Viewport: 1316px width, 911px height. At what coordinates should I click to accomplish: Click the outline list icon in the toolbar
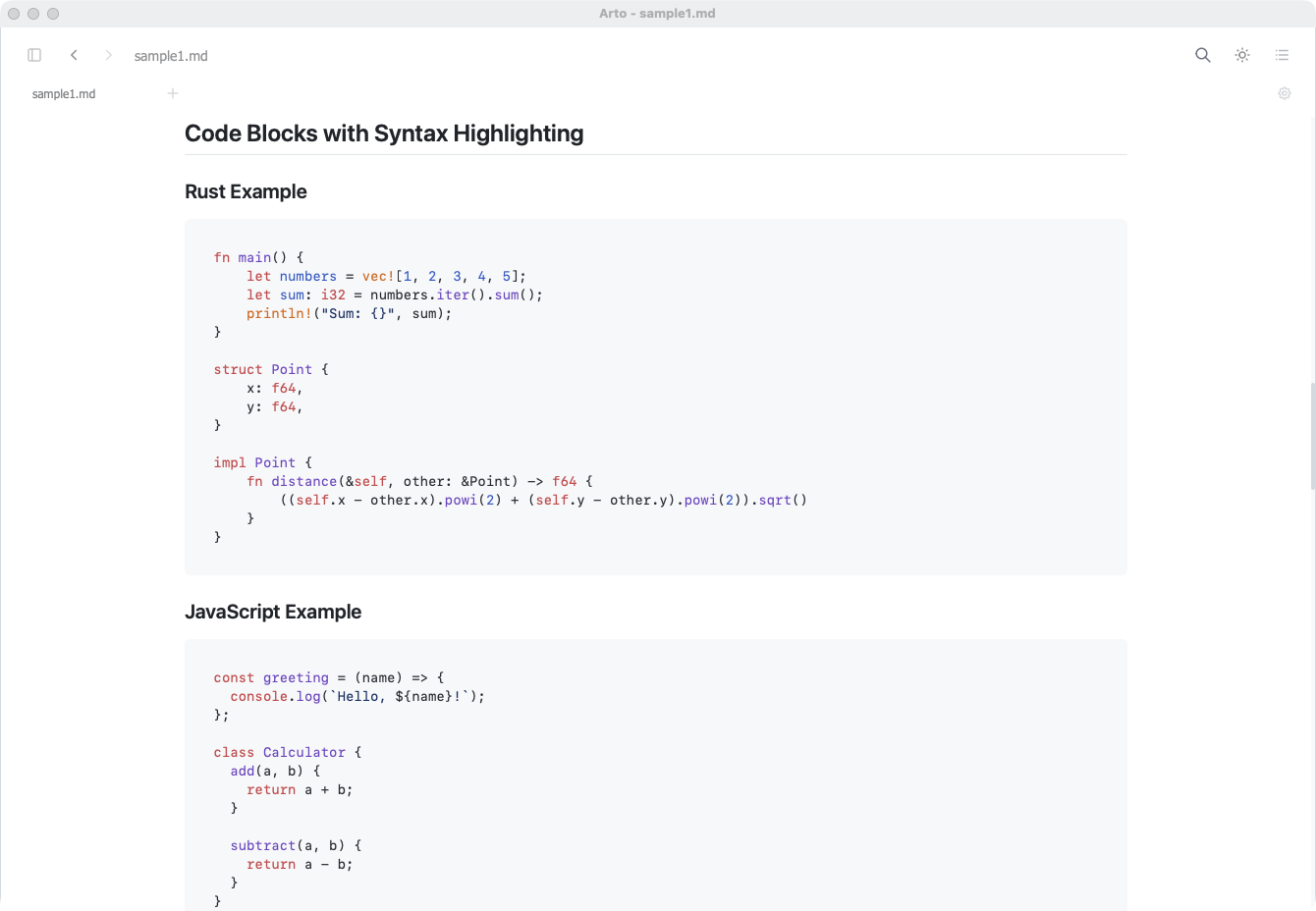[1282, 55]
